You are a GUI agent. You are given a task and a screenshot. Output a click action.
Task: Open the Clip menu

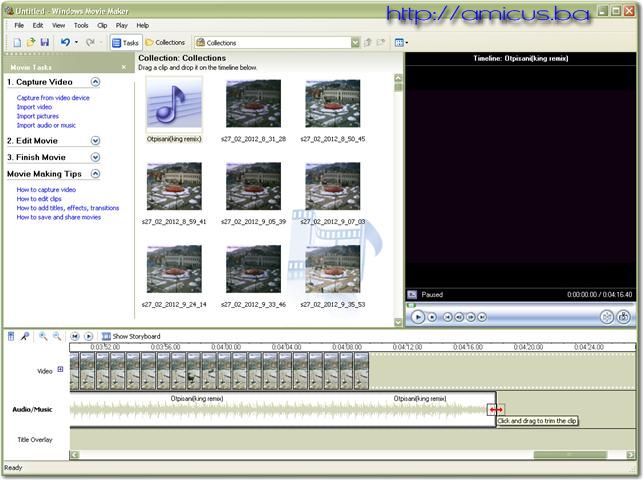coord(102,25)
